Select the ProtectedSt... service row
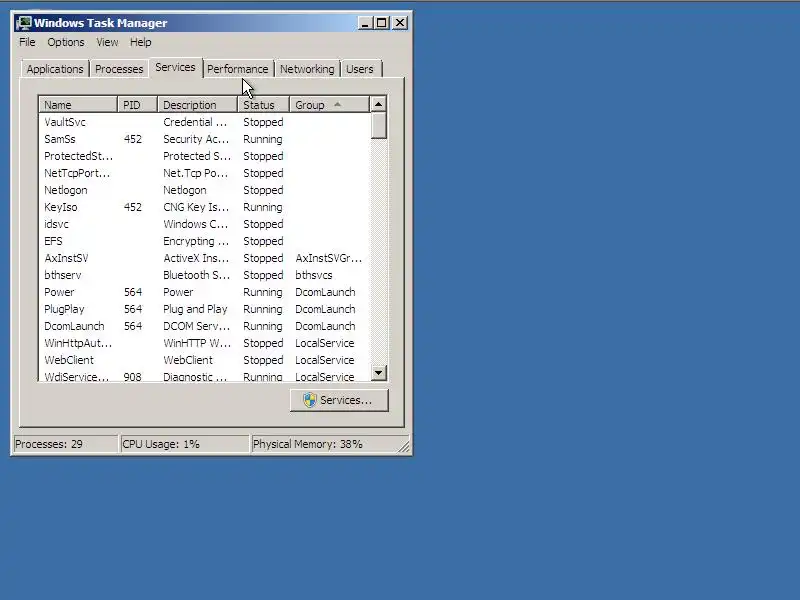800x600 pixels. coord(204,156)
